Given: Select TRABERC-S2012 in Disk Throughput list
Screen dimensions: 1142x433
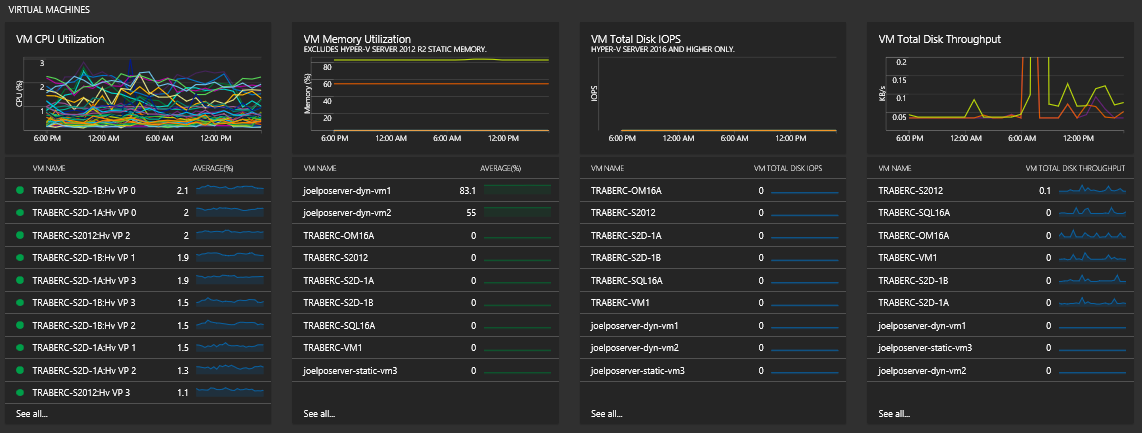Looking at the screenshot, I should point(910,190).
